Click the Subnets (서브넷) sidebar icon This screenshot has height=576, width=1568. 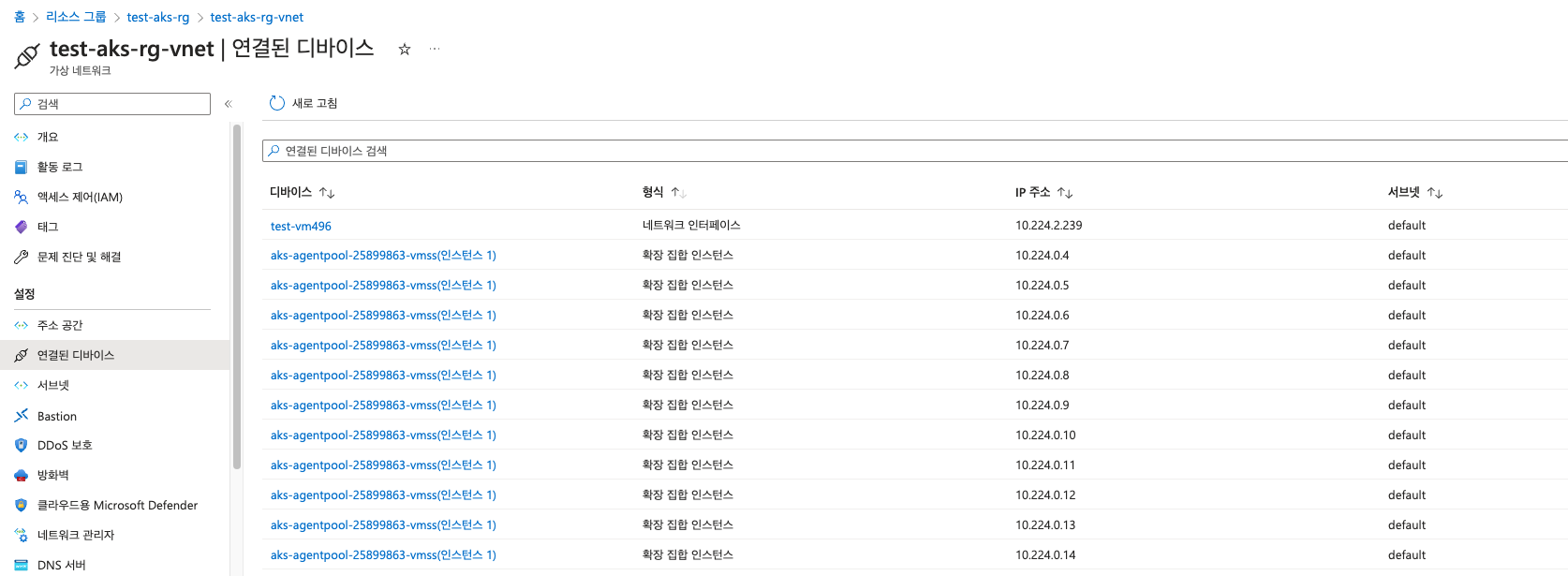click(x=22, y=385)
